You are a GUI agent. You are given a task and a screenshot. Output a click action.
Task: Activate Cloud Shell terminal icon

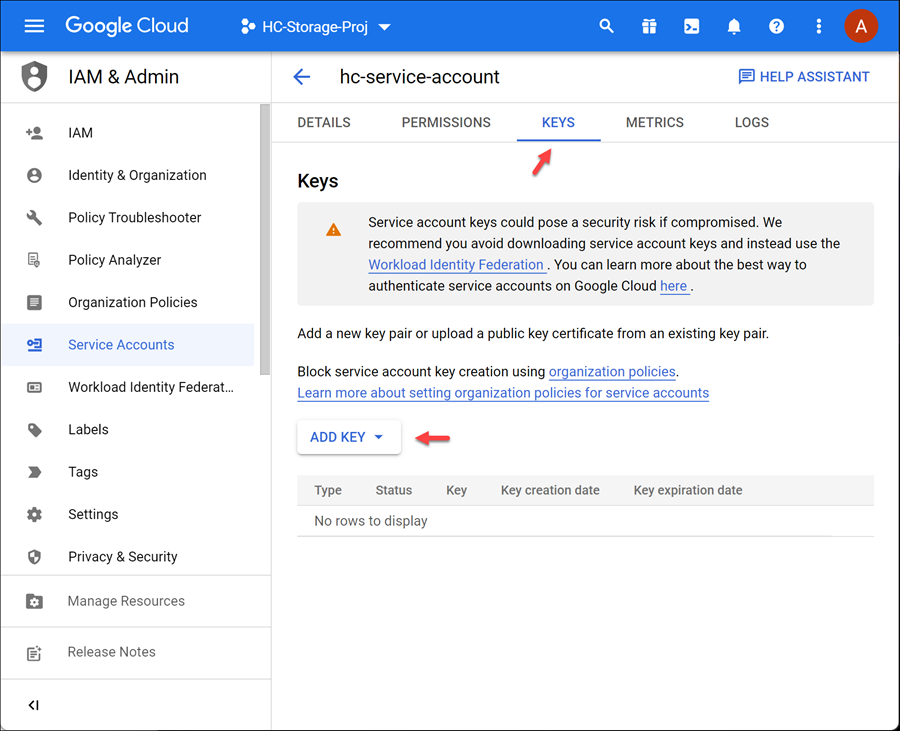[691, 26]
